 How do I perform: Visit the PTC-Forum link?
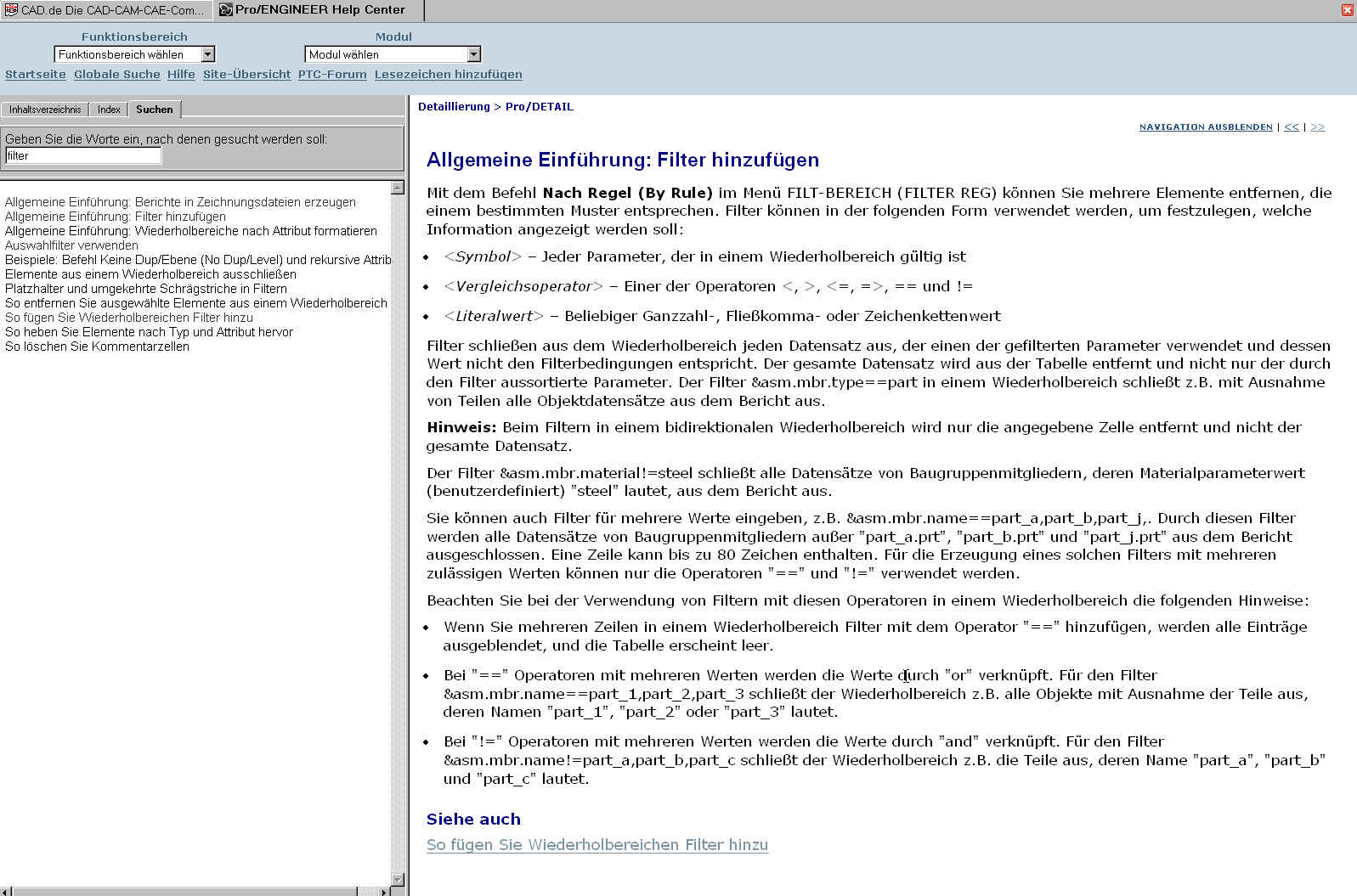pyautogui.click(x=332, y=75)
